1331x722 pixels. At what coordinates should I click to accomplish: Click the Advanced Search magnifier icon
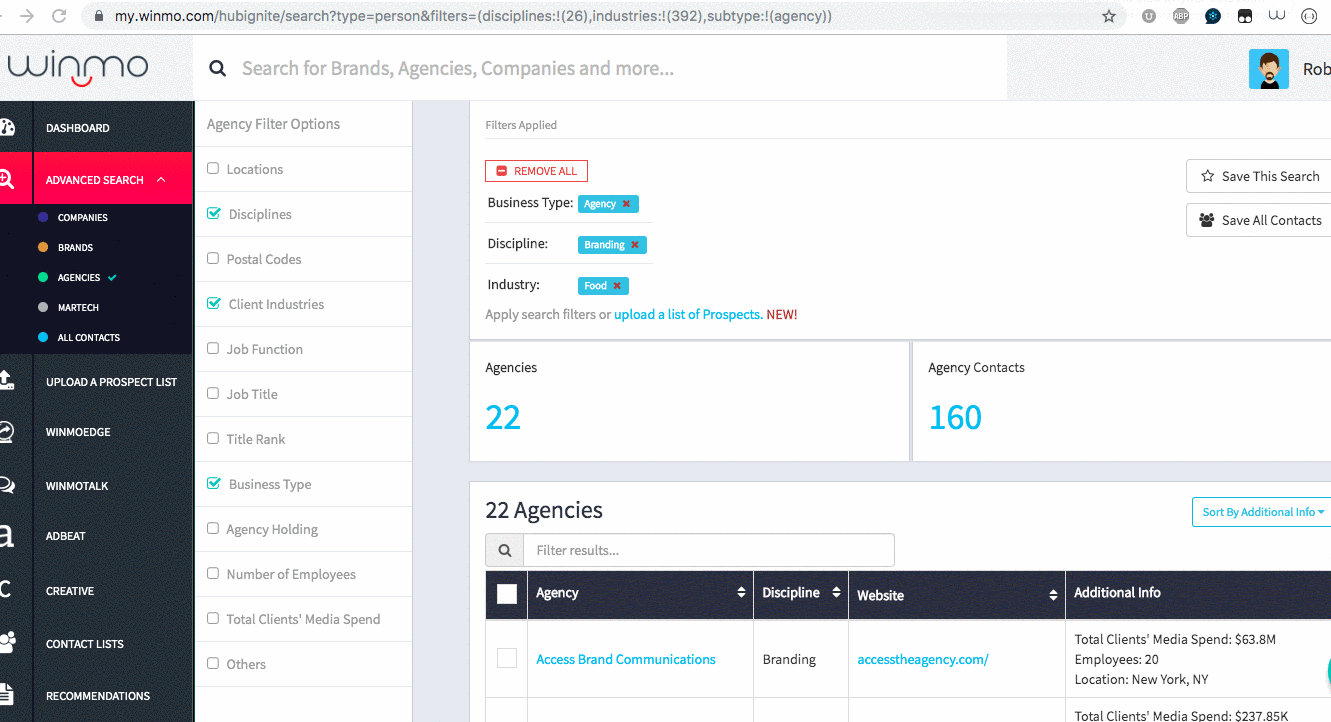(x=6, y=179)
